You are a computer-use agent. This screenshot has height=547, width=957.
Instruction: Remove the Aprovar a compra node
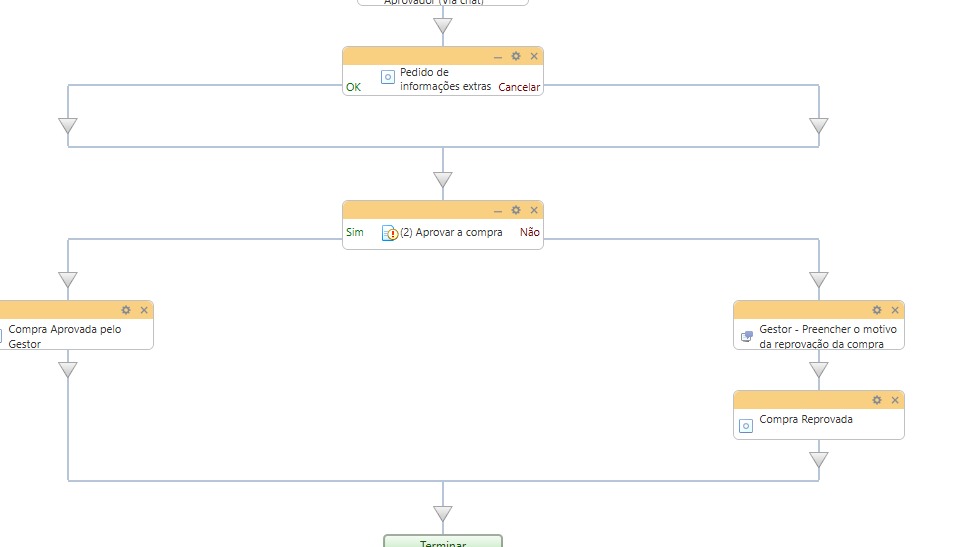(534, 210)
